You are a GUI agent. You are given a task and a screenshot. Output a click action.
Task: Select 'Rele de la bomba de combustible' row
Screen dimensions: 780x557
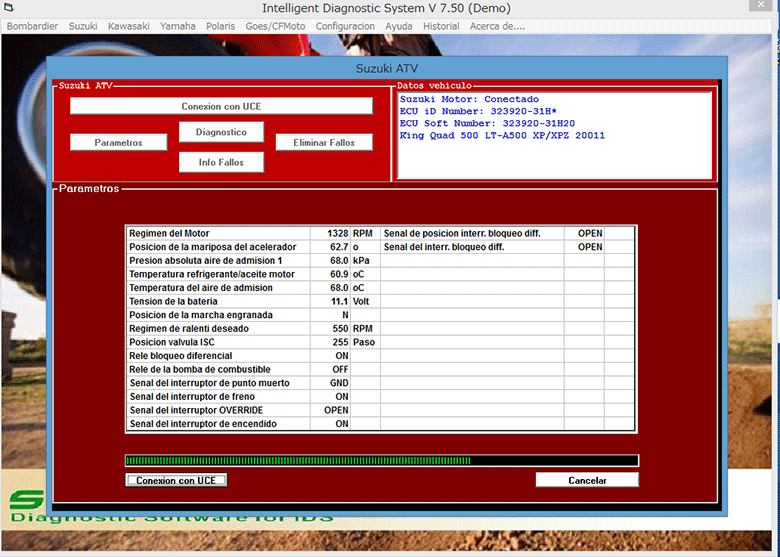(x=219, y=369)
